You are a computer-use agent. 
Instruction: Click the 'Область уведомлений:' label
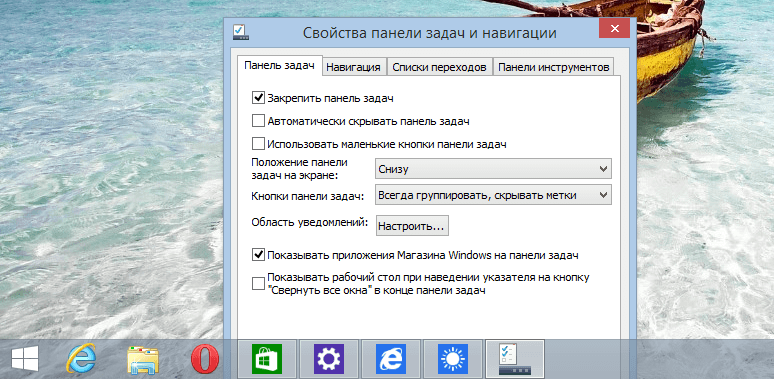tap(310, 223)
